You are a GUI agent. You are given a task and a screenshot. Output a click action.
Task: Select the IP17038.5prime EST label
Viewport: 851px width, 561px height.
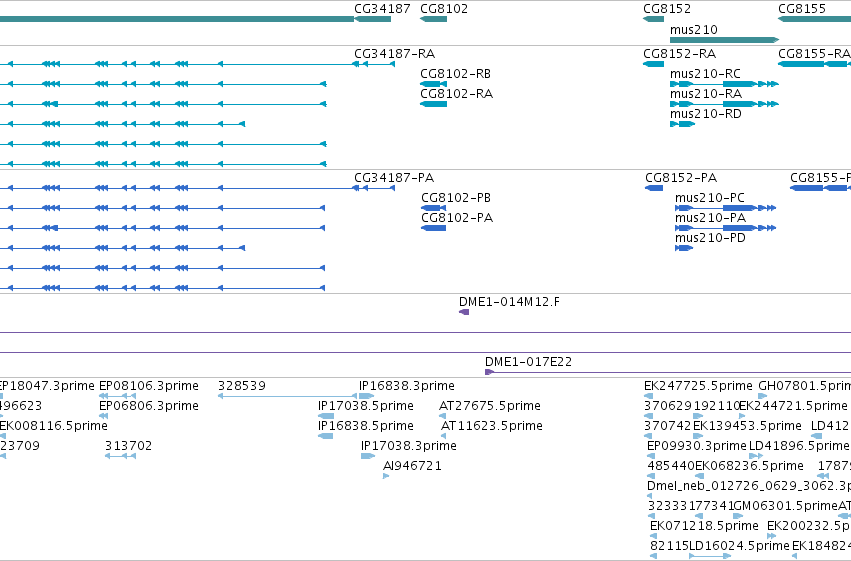[366, 406]
